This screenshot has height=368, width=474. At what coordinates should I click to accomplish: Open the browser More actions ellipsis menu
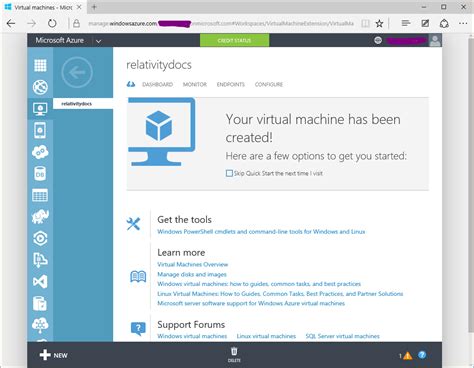pos(463,23)
